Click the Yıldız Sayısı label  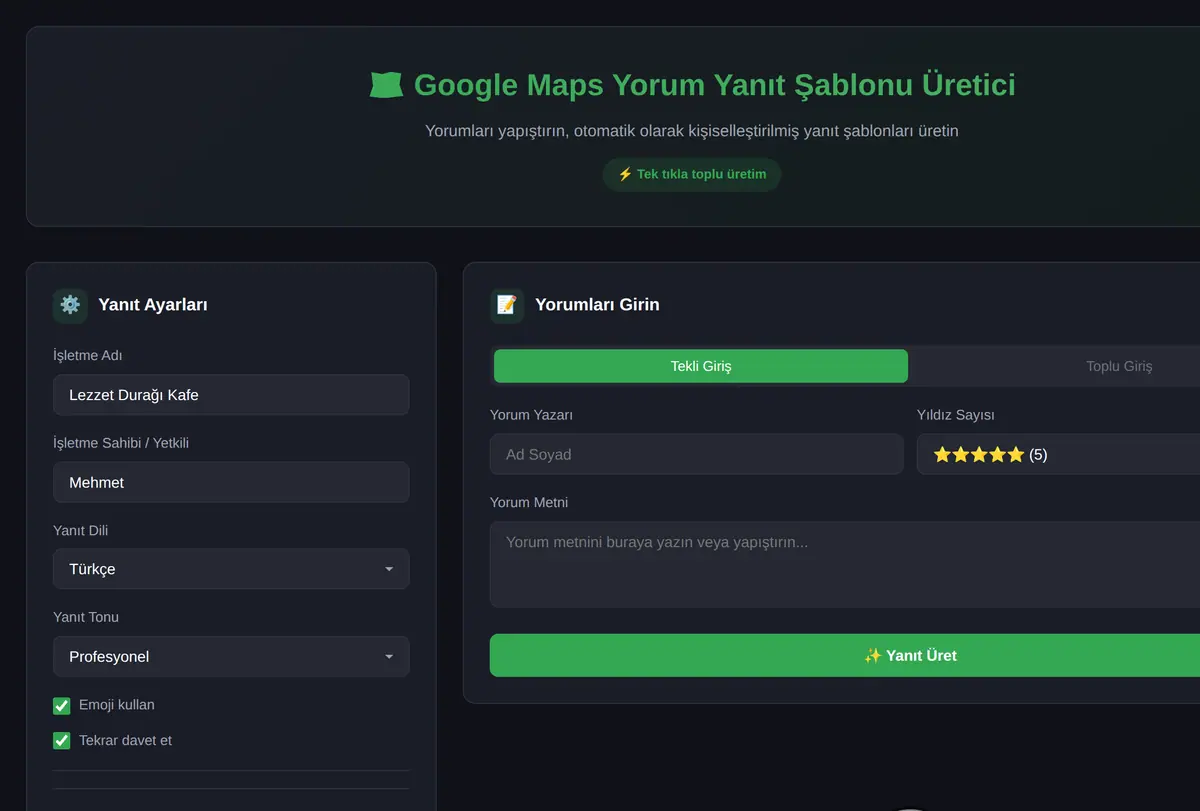[956, 415]
